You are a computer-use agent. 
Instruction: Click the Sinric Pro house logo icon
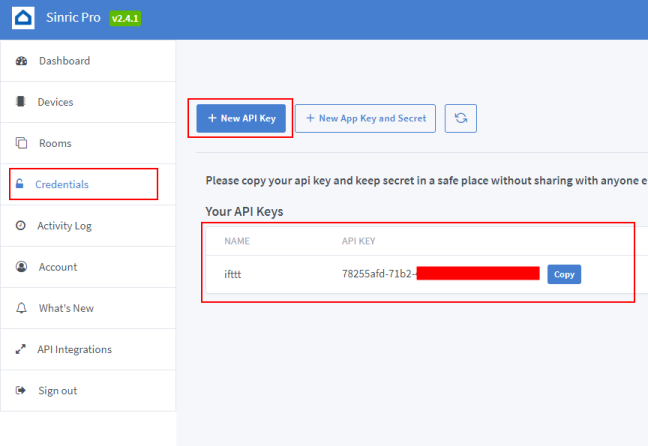click(x=23, y=18)
